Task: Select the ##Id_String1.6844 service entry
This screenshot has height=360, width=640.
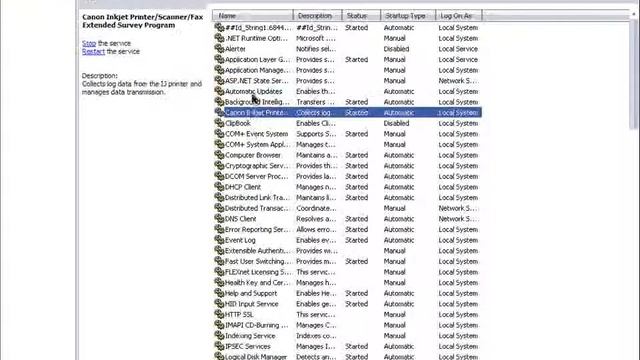Action: pyautogui.click(x=258, y=28)
